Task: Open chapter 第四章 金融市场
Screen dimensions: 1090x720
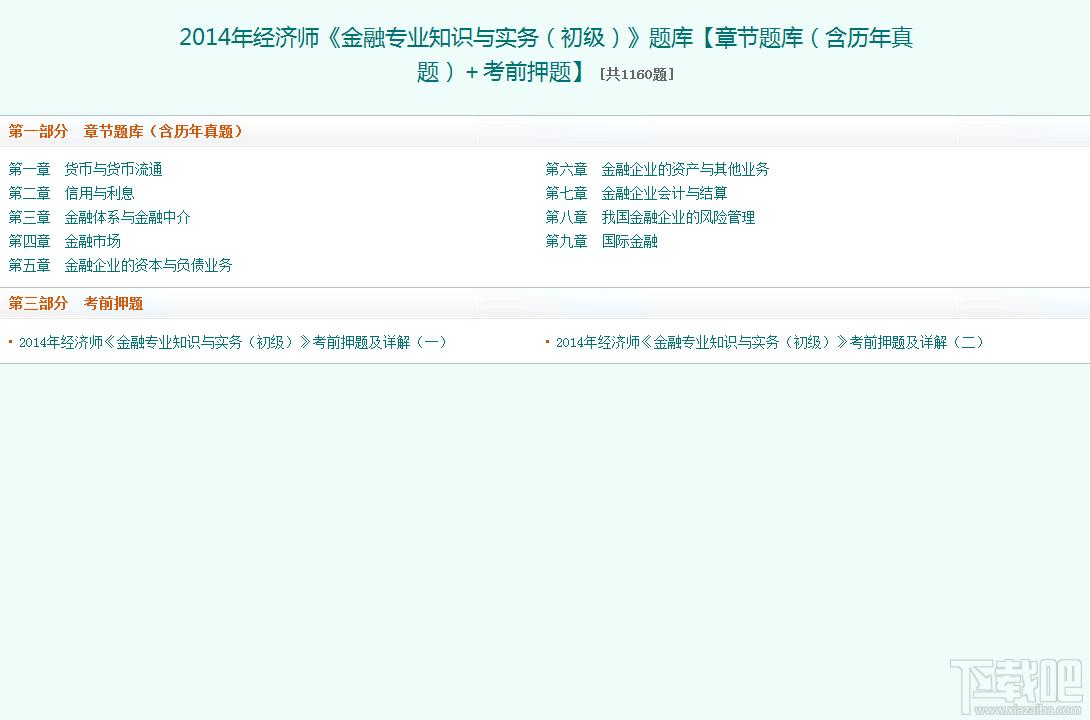Action: point(64,241)
